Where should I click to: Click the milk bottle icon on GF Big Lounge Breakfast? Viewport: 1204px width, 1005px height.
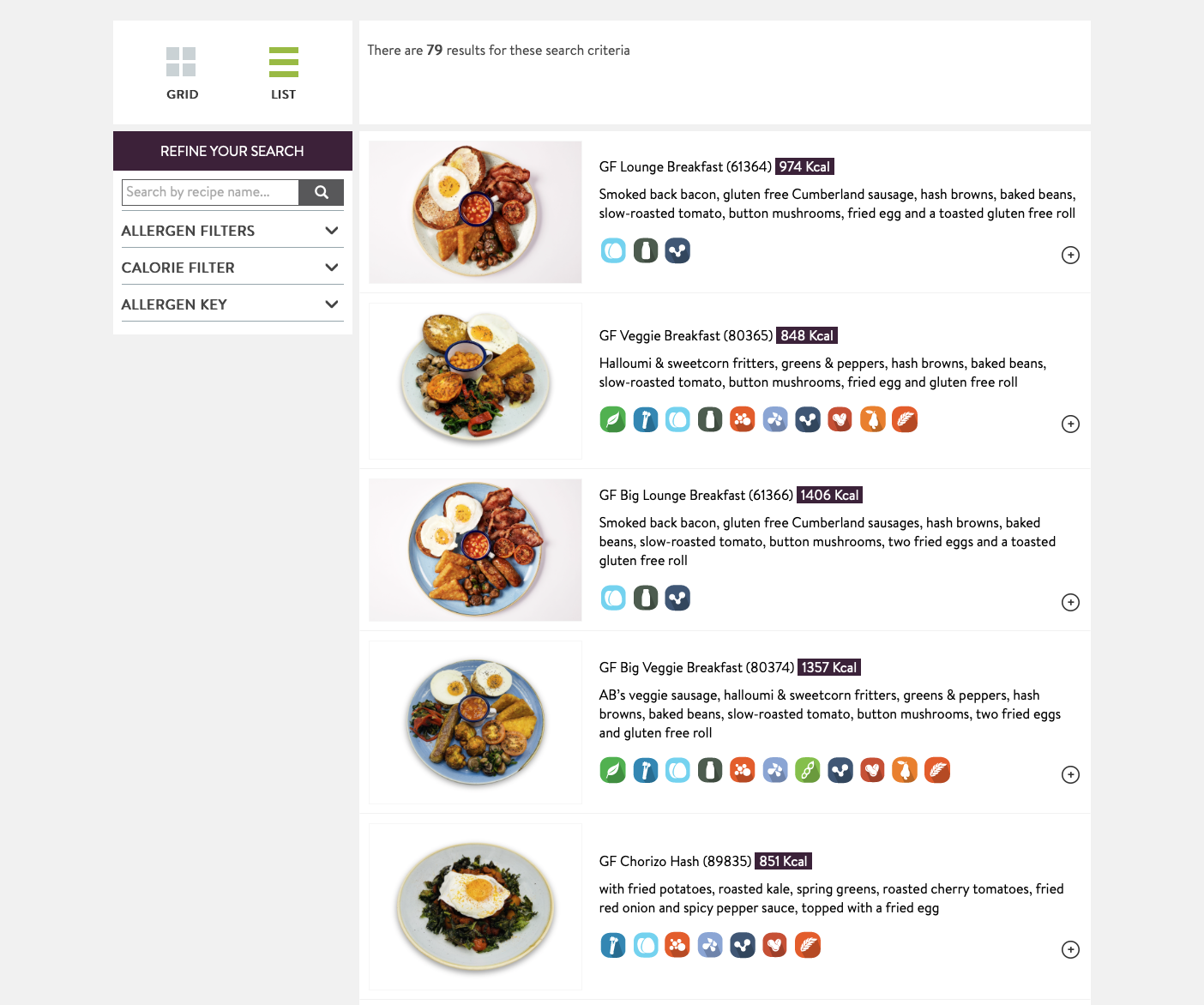pos(646,598)
